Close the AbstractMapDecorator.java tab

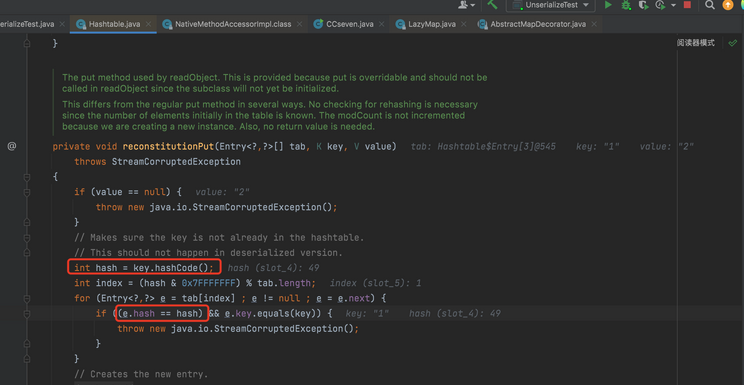tap(594, 24)
